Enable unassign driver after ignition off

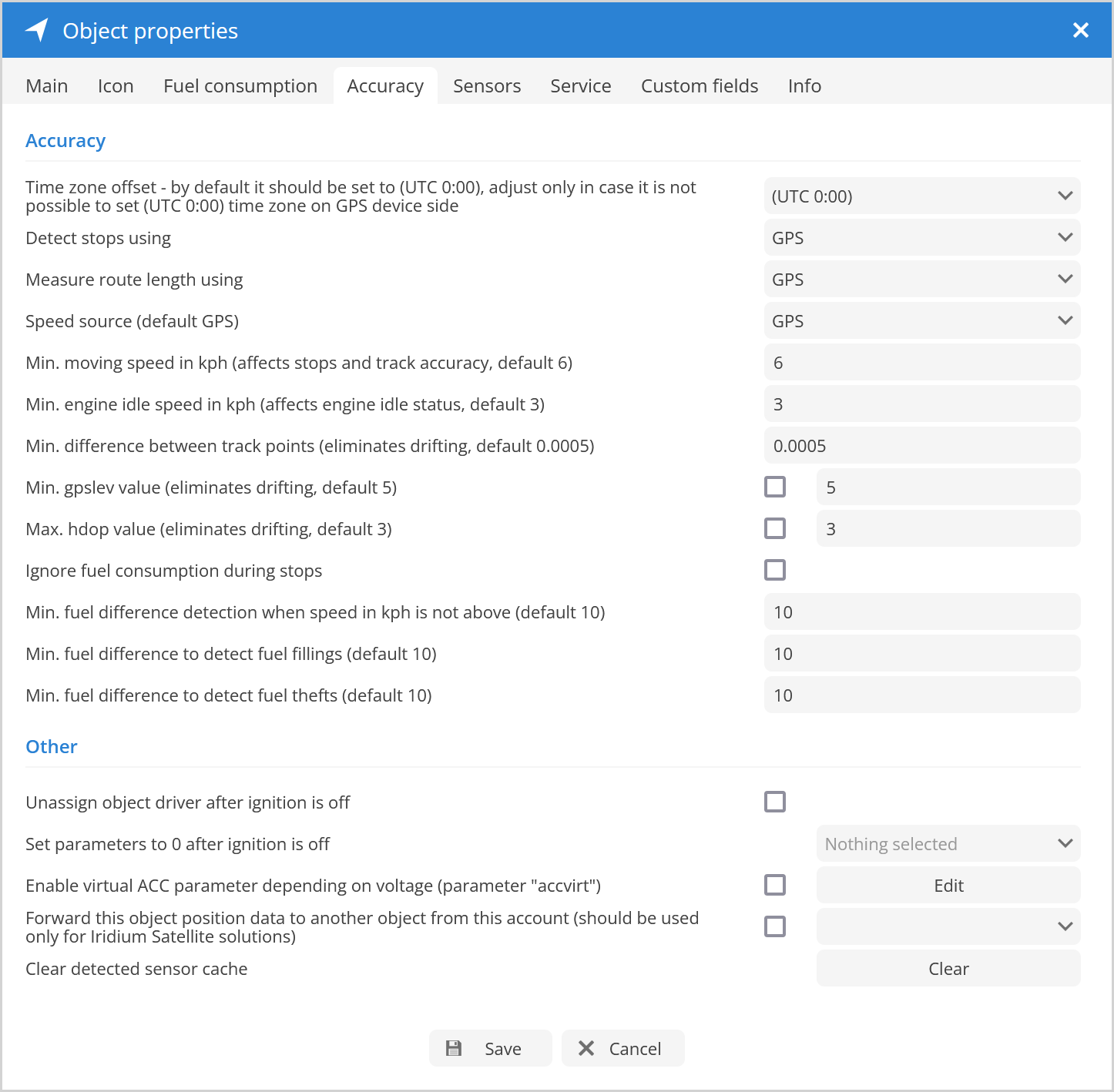tap(775, 802)
